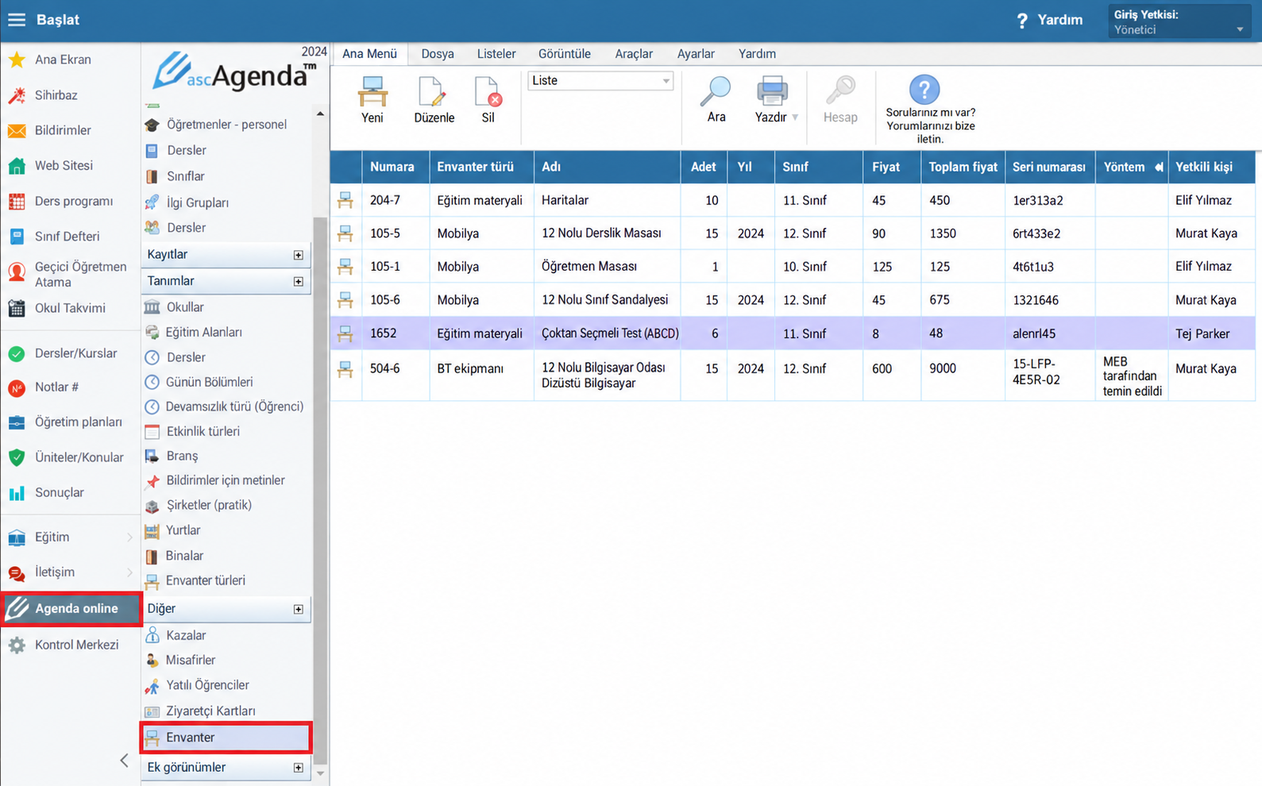This screenshot has height=786, width=1262.
Task: Click the question mark feedback icon
Action: tap(925, 90)
